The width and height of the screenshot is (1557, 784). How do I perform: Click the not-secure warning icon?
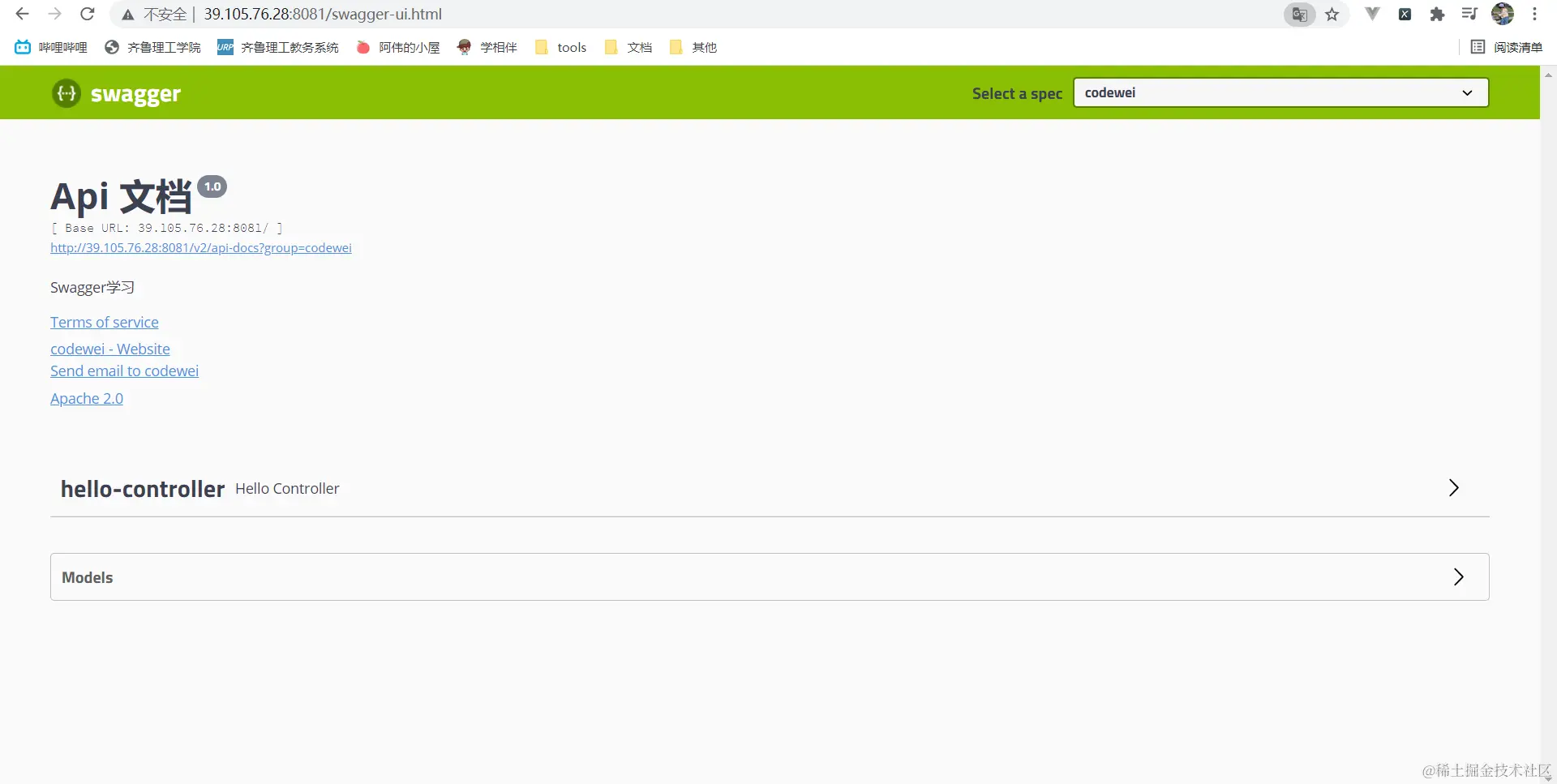click(x=127, y=15)
